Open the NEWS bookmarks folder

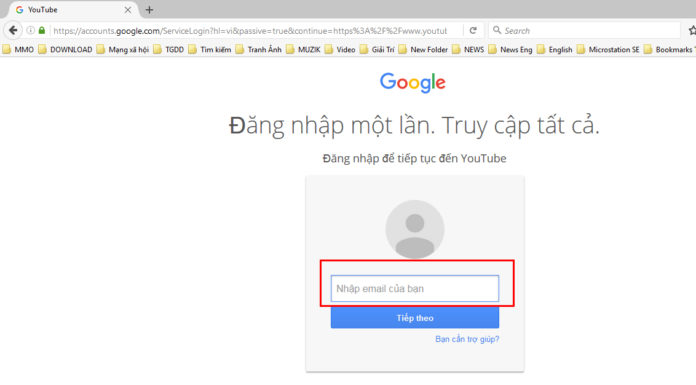click(x=468, y=49)
